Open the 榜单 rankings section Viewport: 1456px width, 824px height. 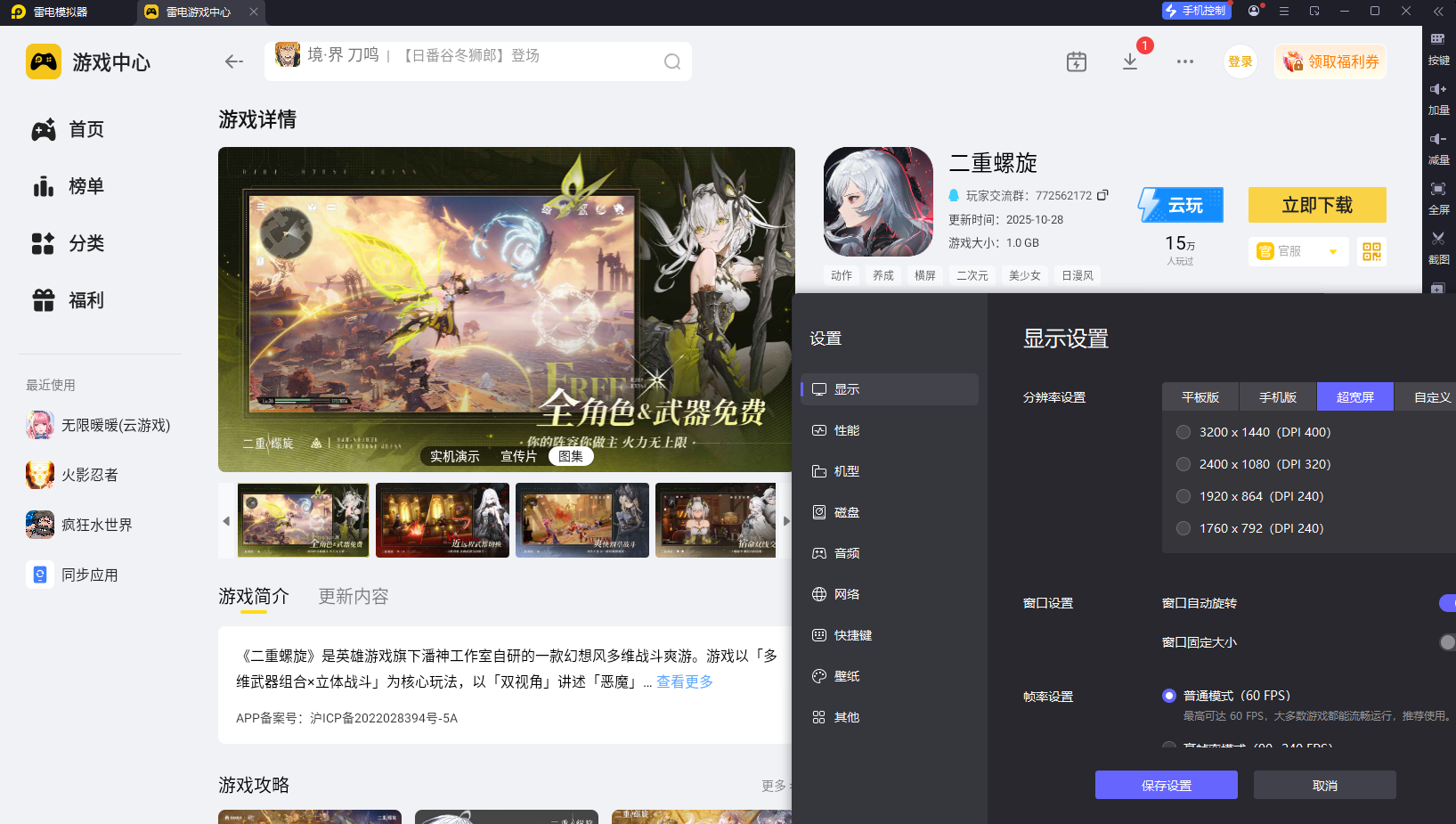pos(85,186)
